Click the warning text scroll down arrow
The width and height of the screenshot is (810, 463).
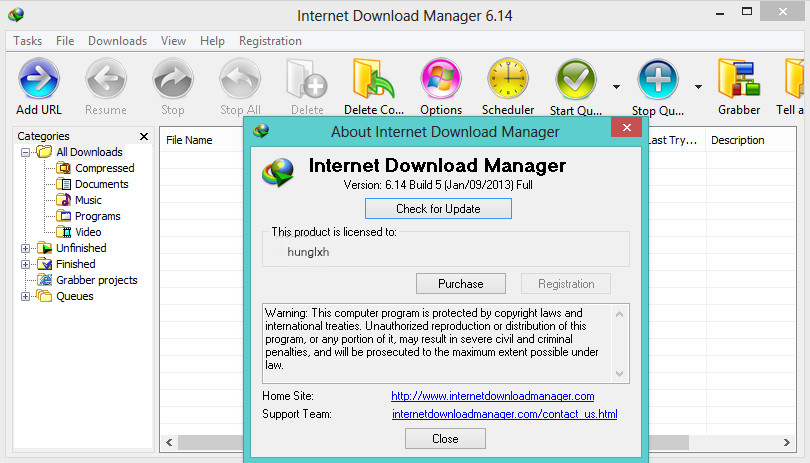click(x=619, y=374)
